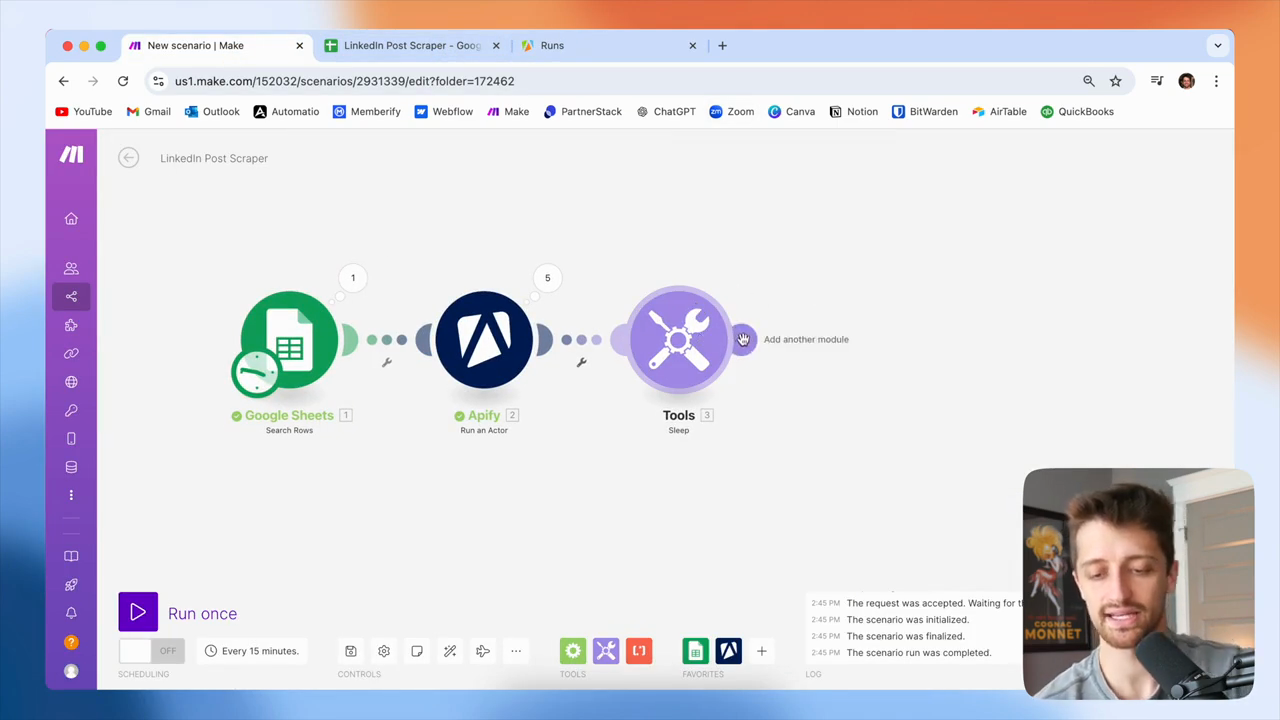
Task: Click Add another module handle
Action: [744, 339]
